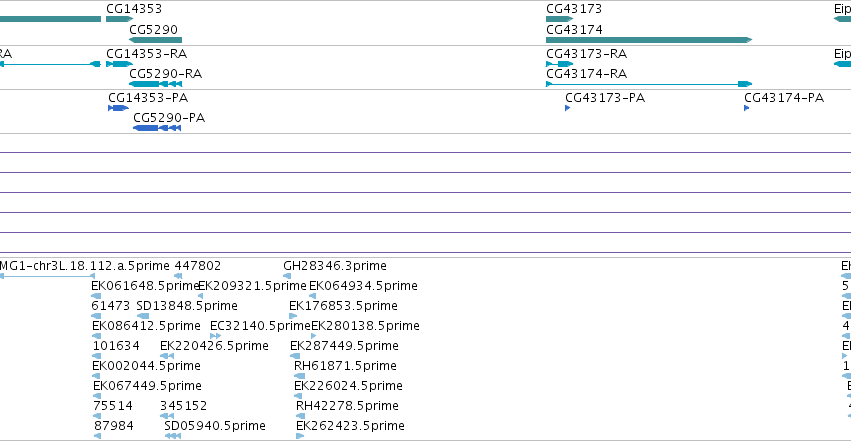The height and width of the screenshot is (441, 851).
Task: Open the CG14353-RA transcript label
Action: click(147, 54)
